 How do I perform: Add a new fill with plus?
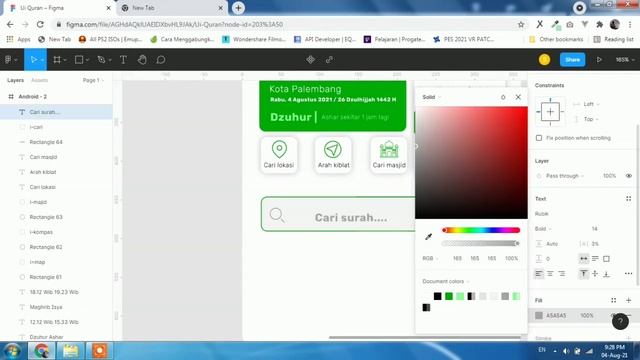[628, 300]
